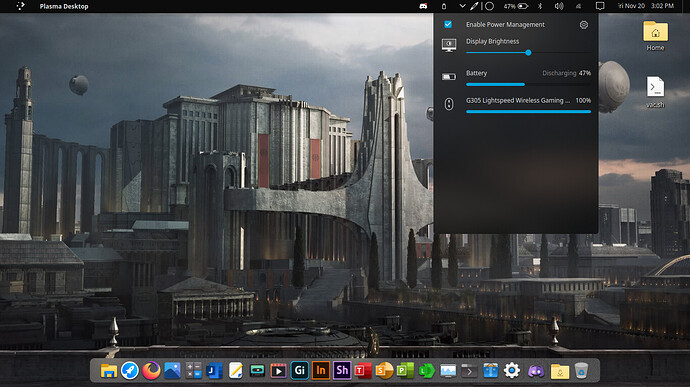This screenshot has width=690, height=387.
Task: Open the green P office app
Action: (x=405, y=371)
